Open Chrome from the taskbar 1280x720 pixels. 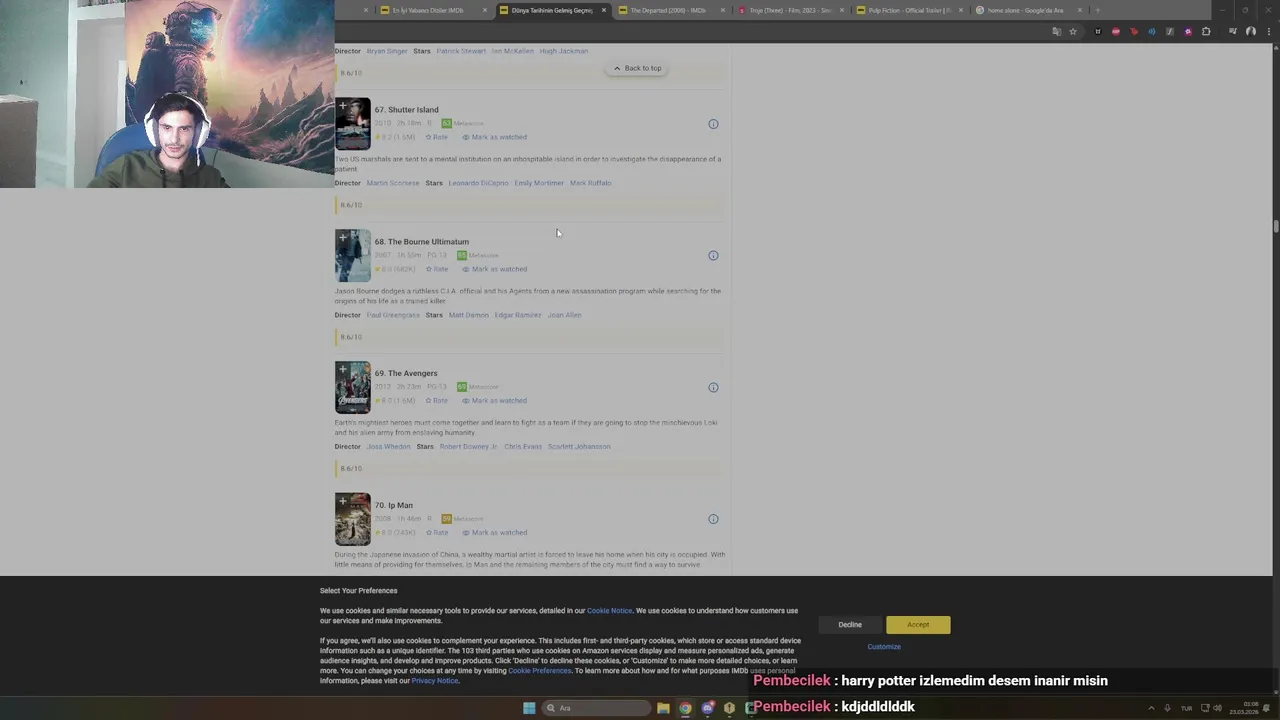685,708
